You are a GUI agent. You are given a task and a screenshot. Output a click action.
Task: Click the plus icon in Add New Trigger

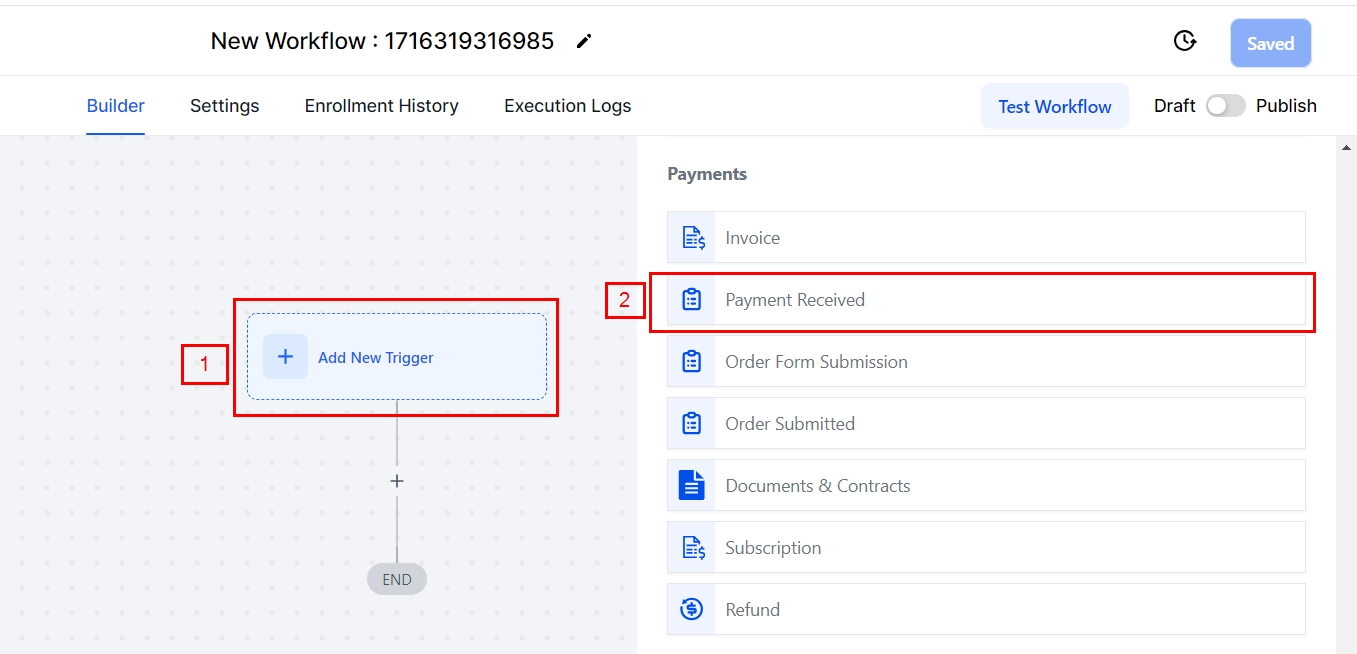285,357
